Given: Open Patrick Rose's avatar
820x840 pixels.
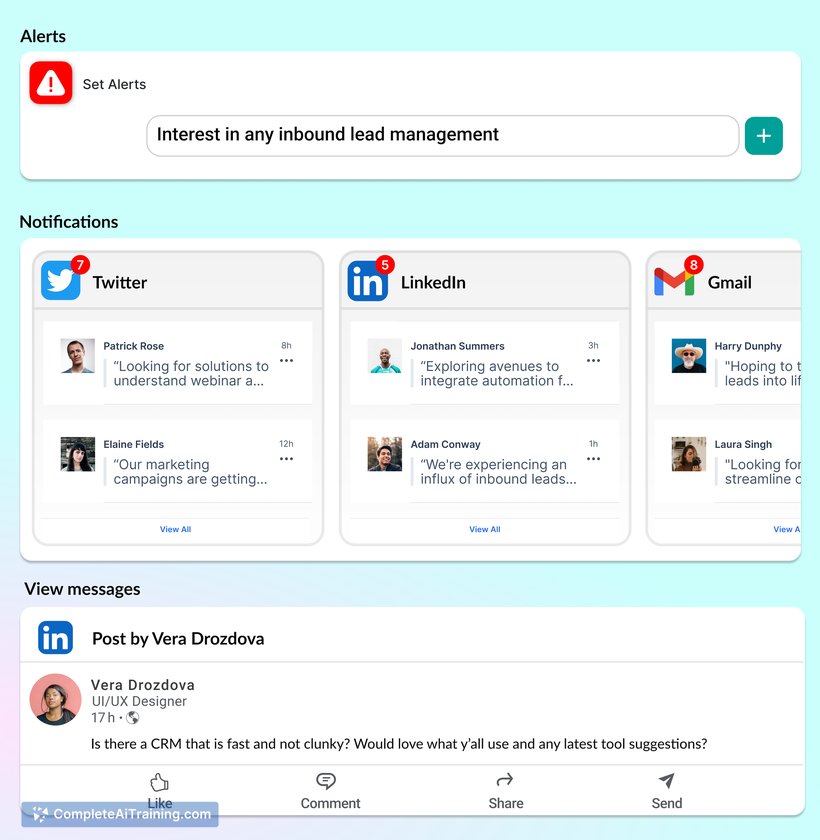Looking at the screenshot, I should [x=78, y=356].
